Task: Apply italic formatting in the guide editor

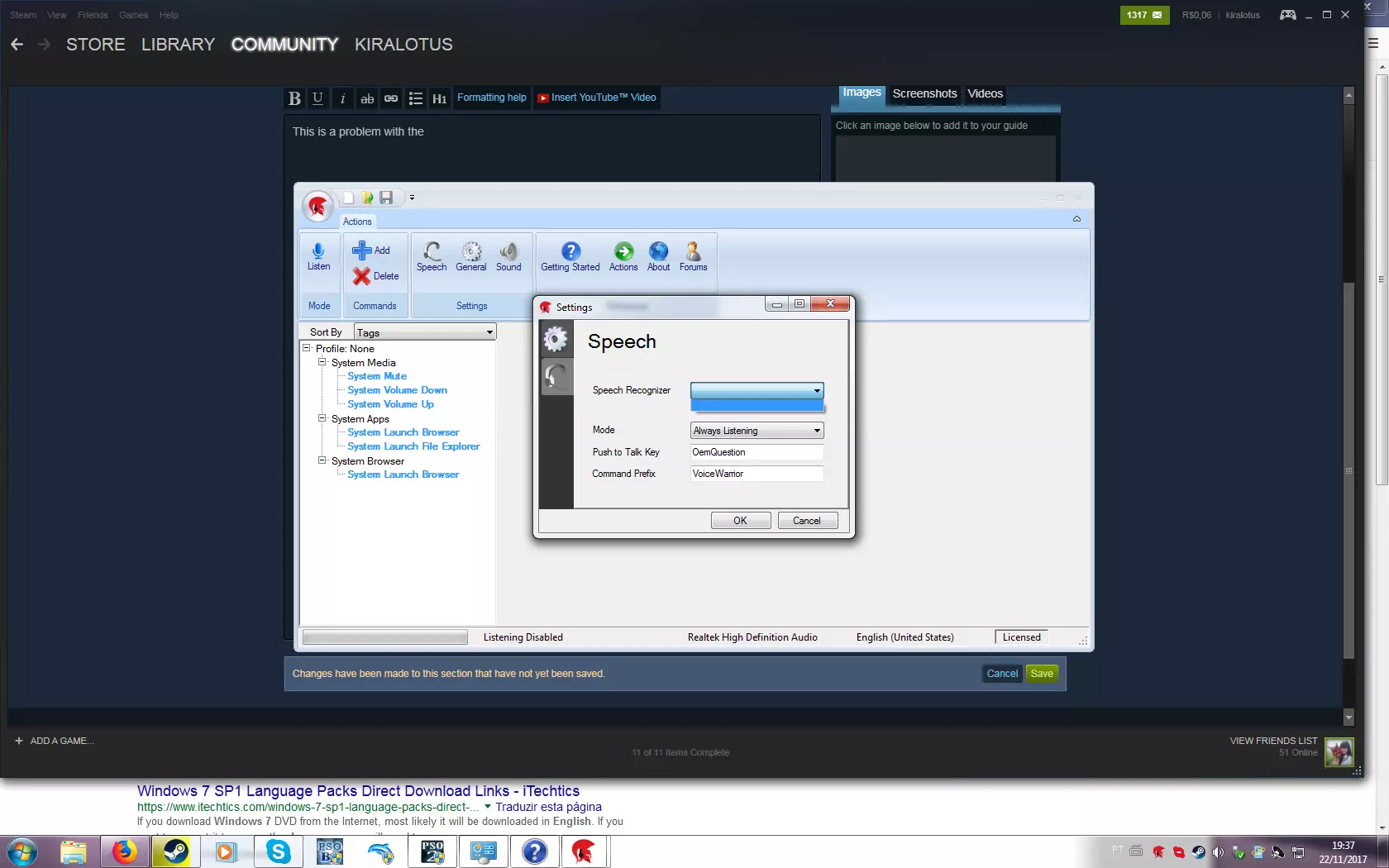Action: coord(342,98)
